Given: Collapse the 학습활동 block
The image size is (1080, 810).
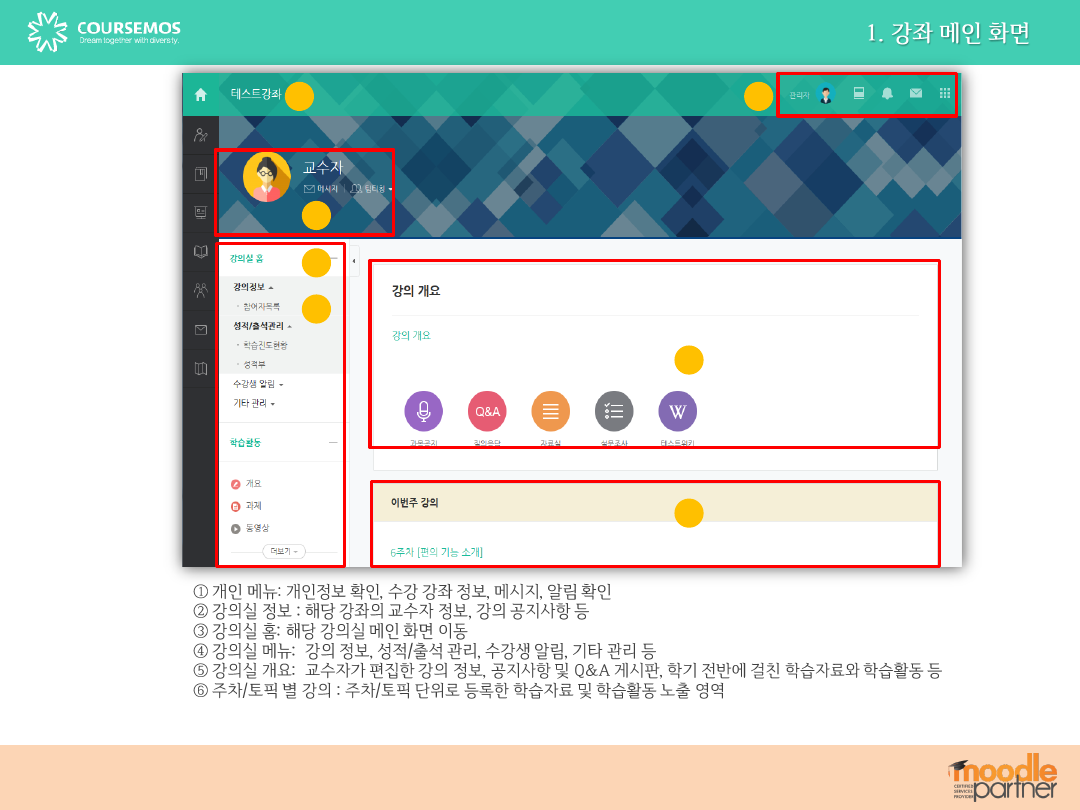Looking at the screenshot, I should tap(333, 442).
